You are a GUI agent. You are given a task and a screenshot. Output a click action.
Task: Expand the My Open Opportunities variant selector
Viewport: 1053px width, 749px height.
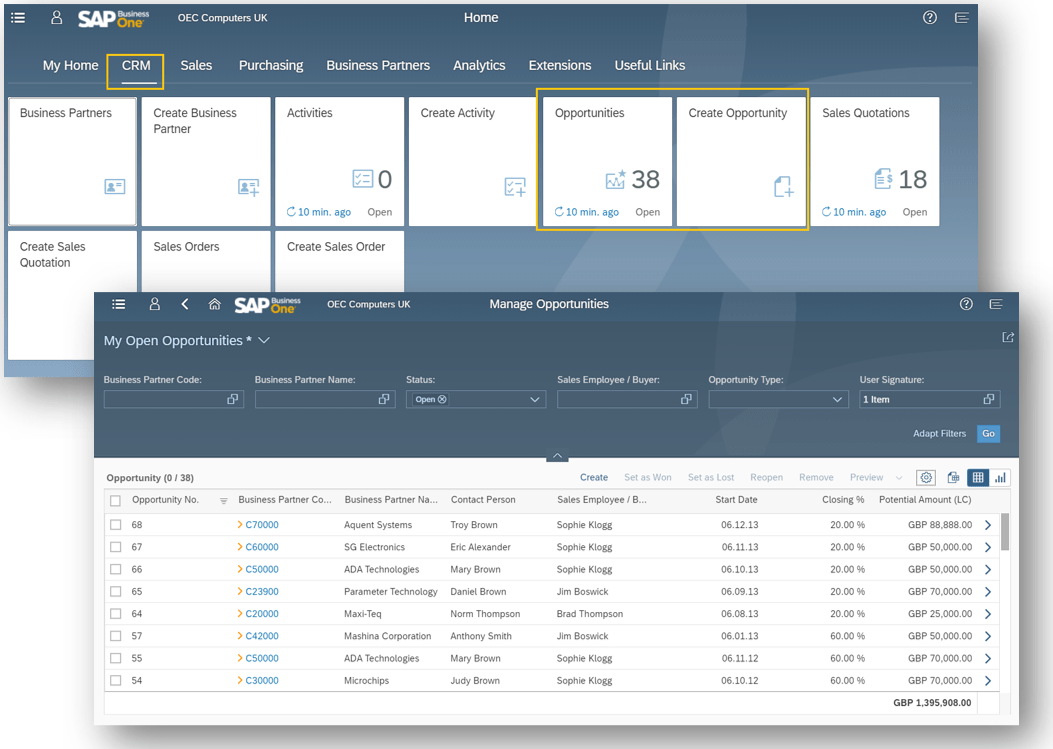click(263, 339)
